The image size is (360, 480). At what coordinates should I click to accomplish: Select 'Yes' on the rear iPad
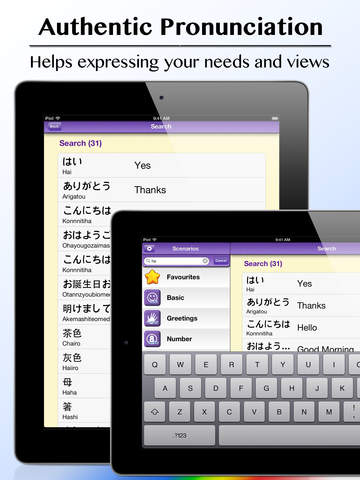162,166
